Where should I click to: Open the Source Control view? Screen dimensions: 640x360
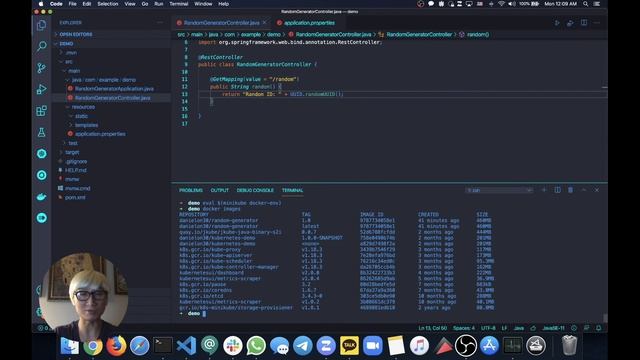41,68
